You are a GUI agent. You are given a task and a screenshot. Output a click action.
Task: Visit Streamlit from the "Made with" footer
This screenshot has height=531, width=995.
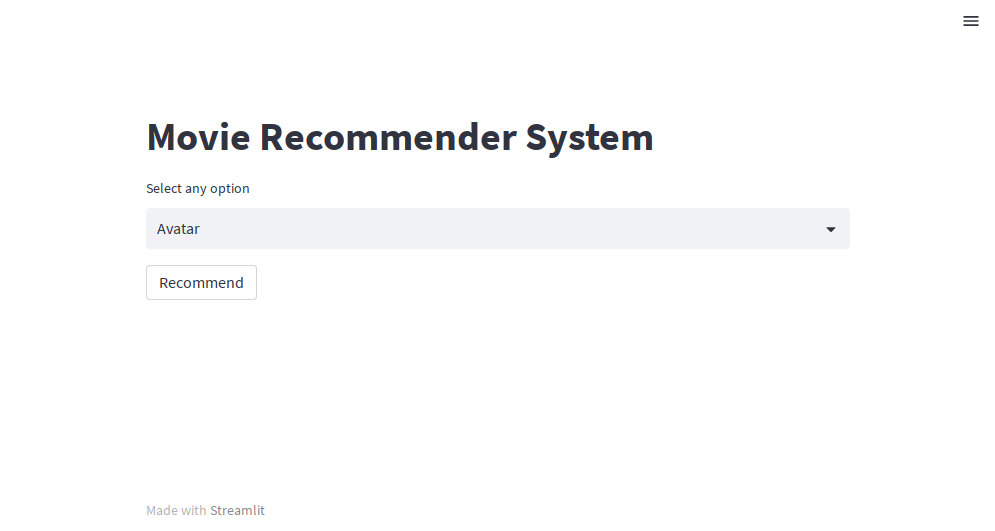pyautogui.click(x=237, y=510)
